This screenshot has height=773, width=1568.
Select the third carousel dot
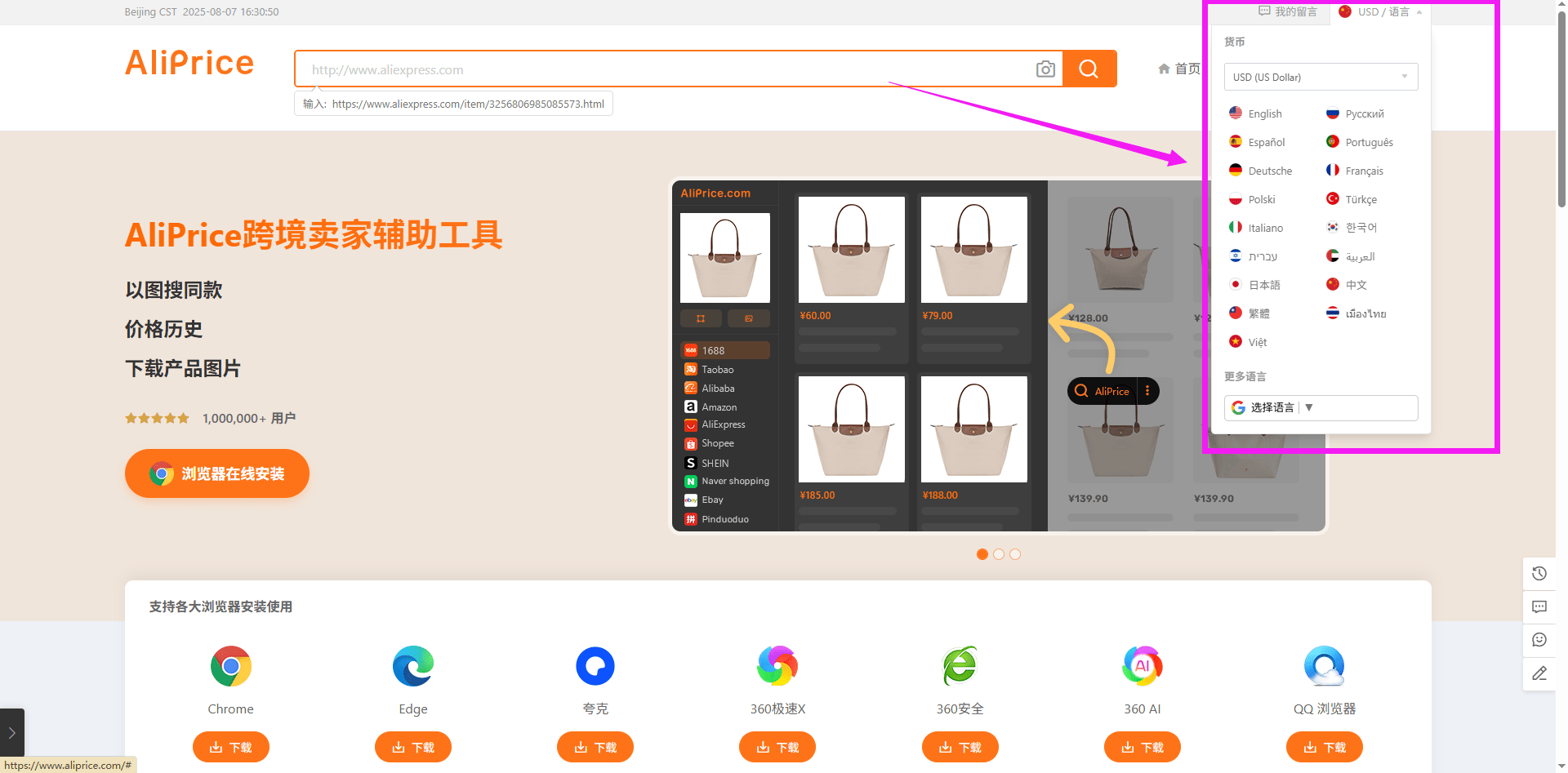pos(1015,554)
